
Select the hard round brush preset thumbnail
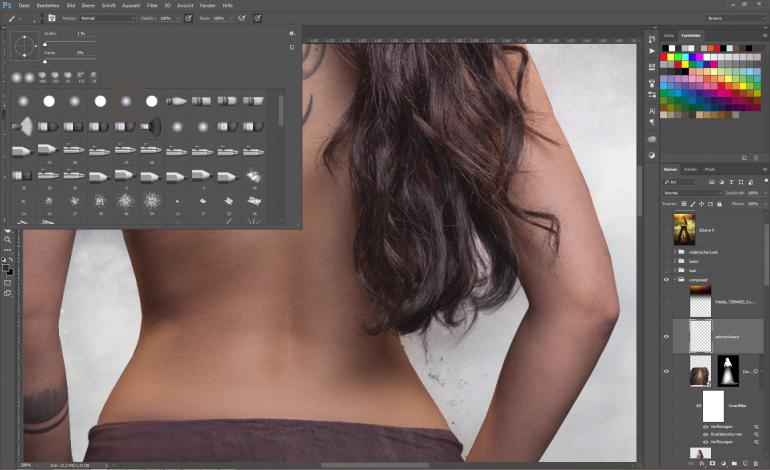click(x=48, y=101)
